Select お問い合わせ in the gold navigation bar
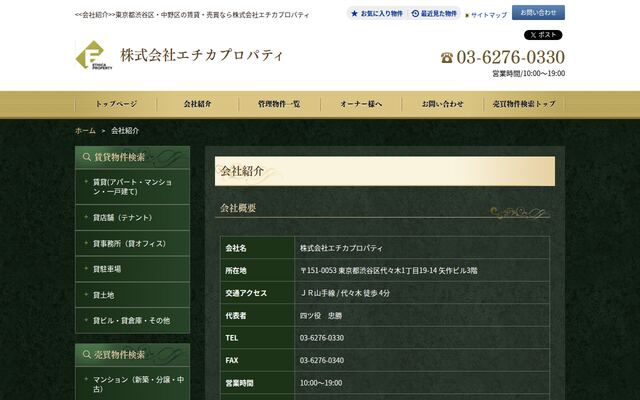The height and width of the screenshot is (400, 640). [442, 104]
